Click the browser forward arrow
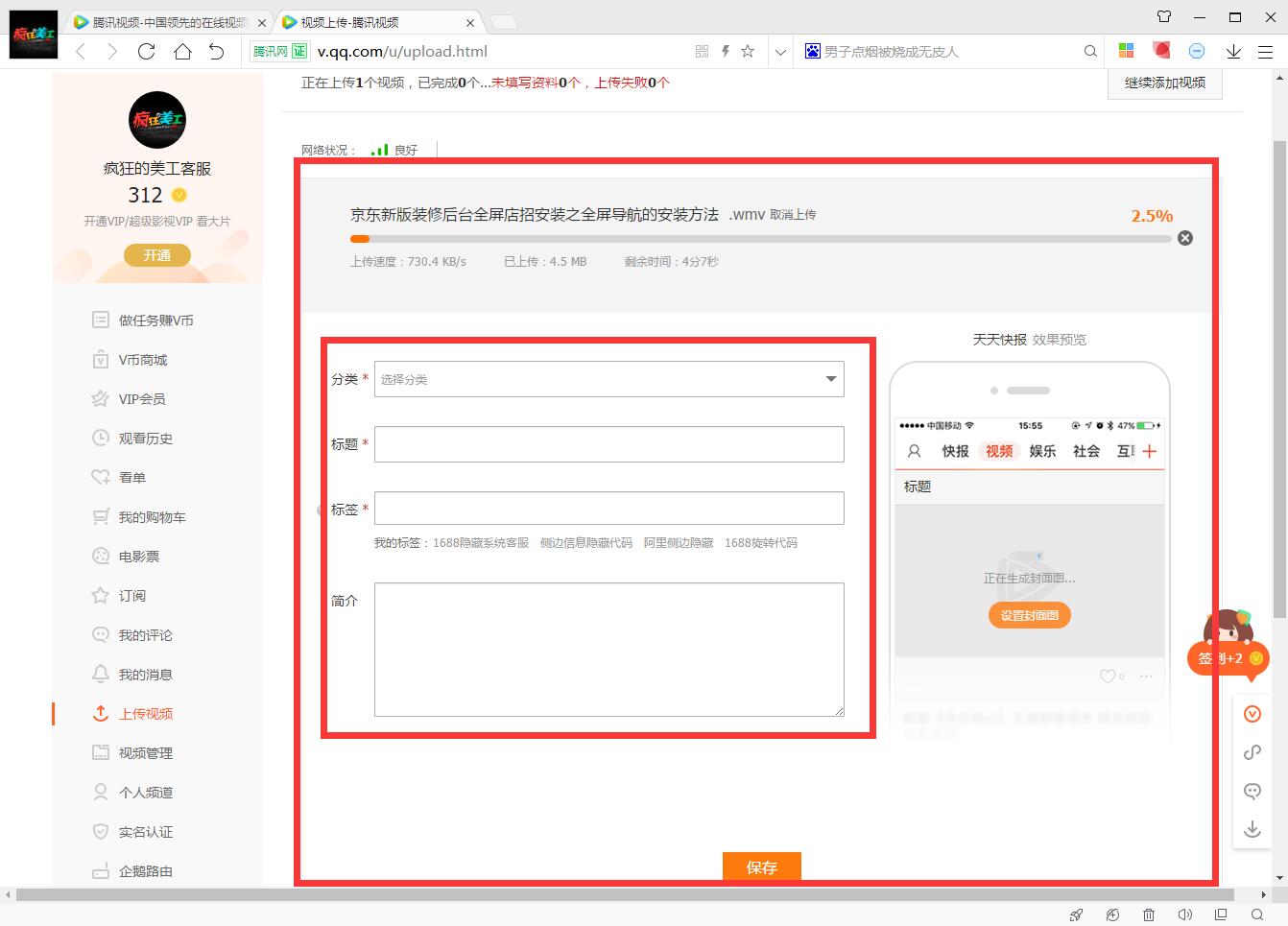The width and height of the screenshot is (1288, 926). point(112,52)
